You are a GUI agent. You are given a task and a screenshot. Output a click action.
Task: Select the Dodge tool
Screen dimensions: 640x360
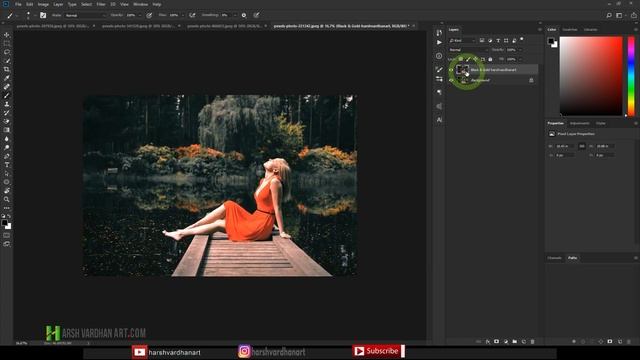point(7,147)
